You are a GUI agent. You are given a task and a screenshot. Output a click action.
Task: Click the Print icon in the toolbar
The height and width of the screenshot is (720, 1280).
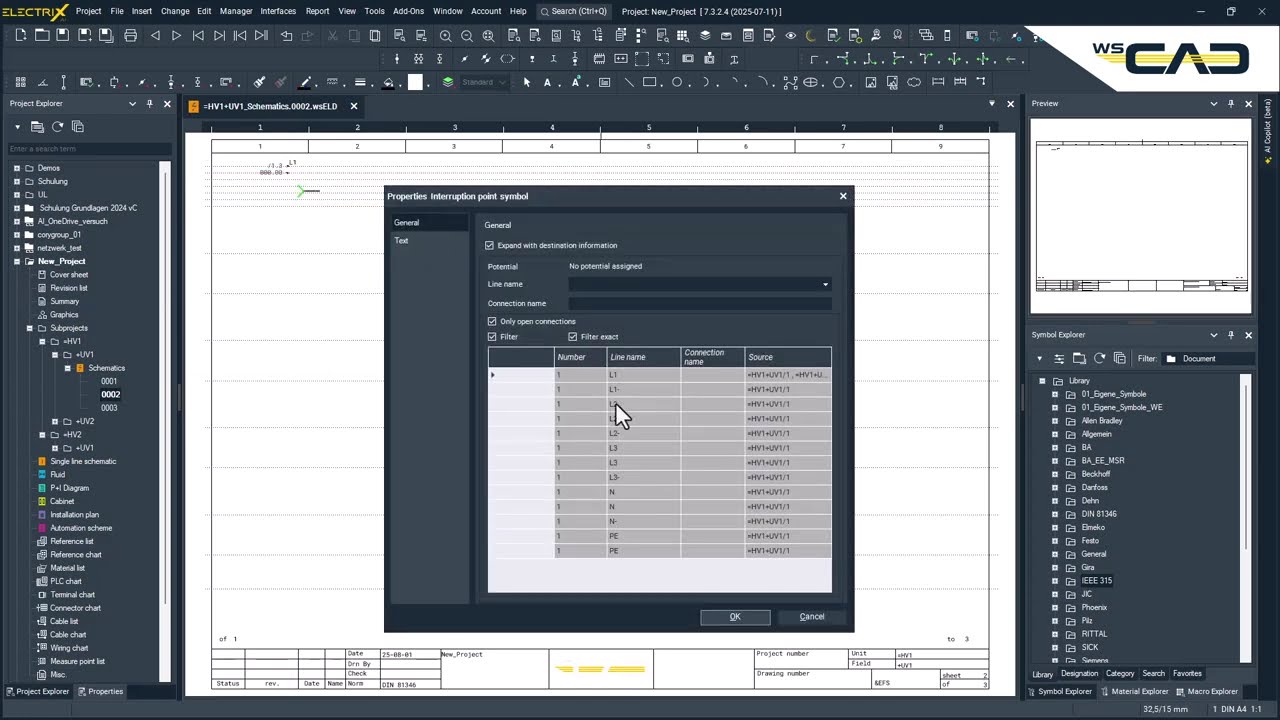tap(130, 35)
